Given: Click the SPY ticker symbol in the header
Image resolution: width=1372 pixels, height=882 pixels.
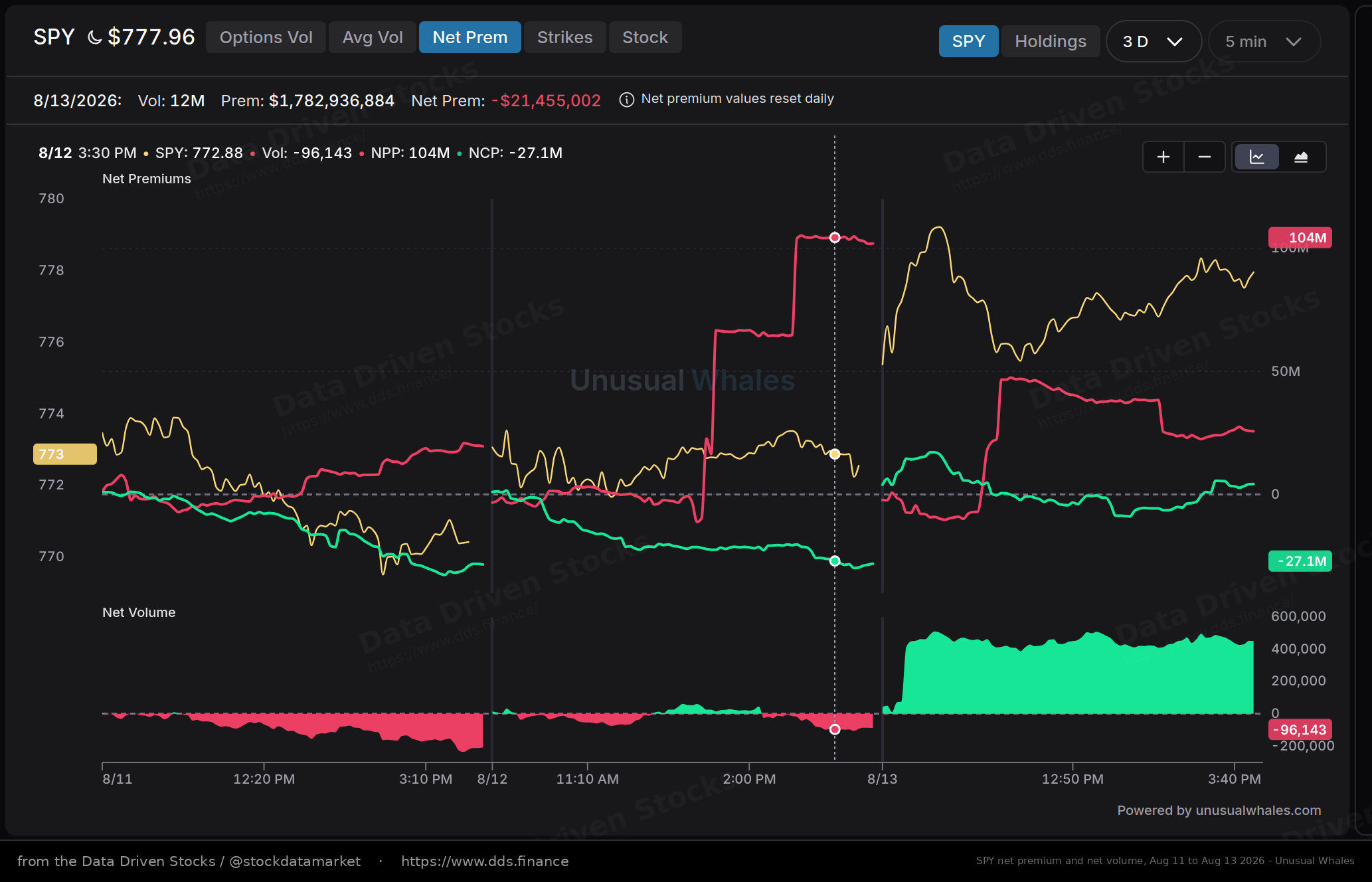Looking at the screenshot, I should click(54, 37).
